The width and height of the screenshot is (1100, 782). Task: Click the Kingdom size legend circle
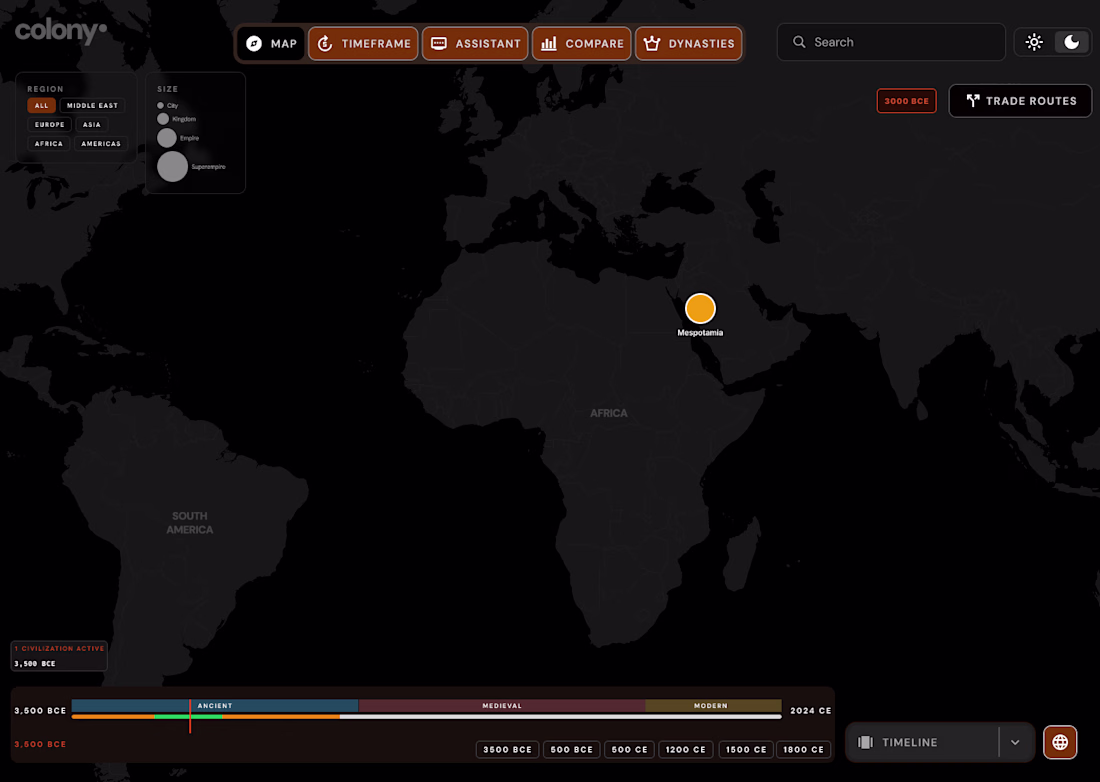[x=163, y=119]
